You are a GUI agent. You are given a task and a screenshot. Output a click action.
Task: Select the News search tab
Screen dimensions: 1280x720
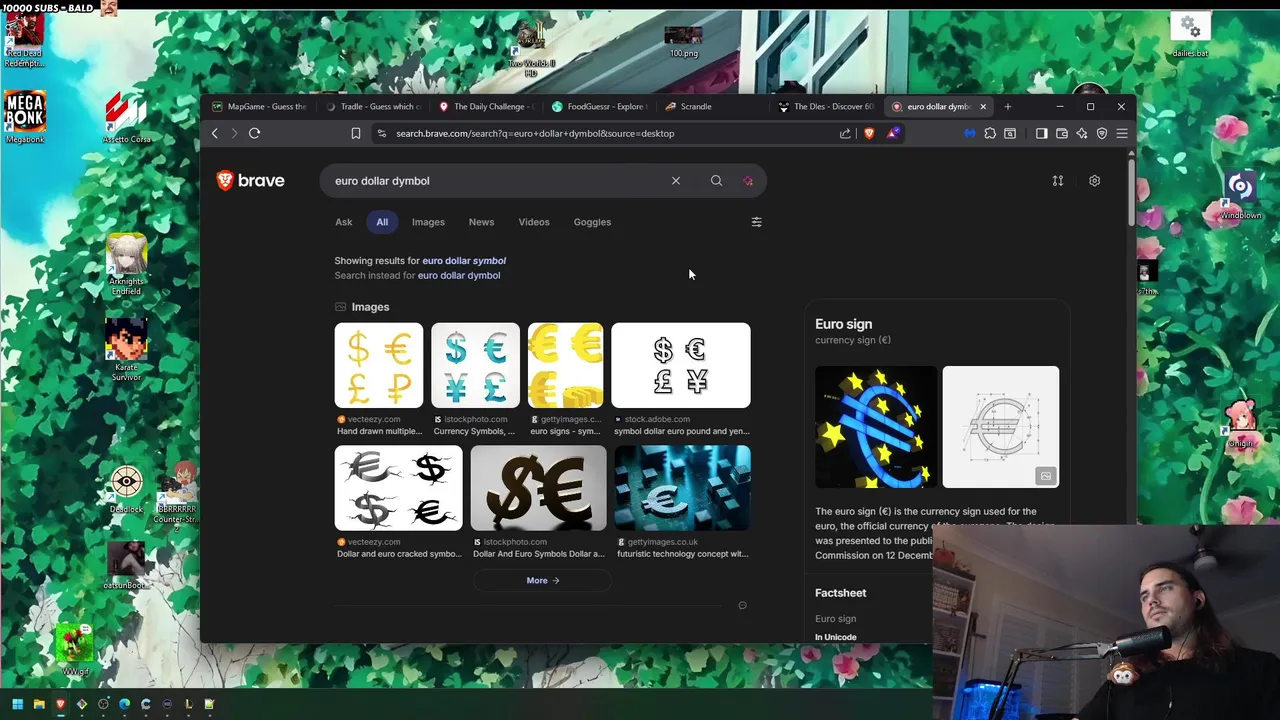click(481, 222)
